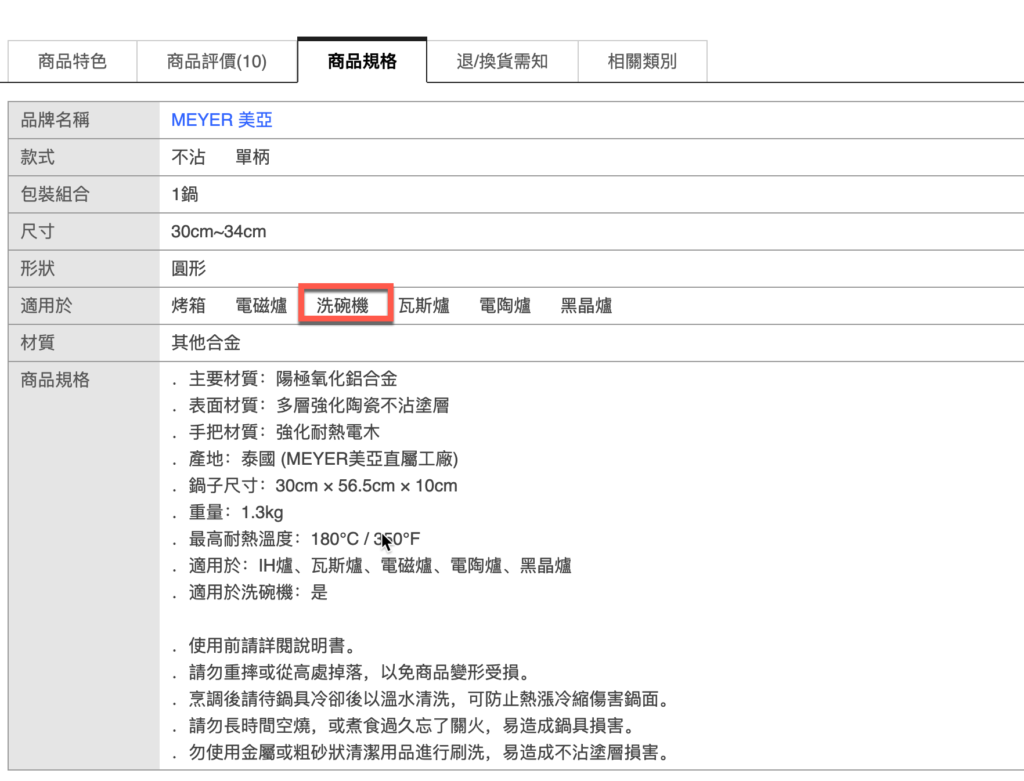Click 瓦斯爐 in the 適用於 row
The height and width of the screenshot is (781, 1024).
click(x=424, y=306)
